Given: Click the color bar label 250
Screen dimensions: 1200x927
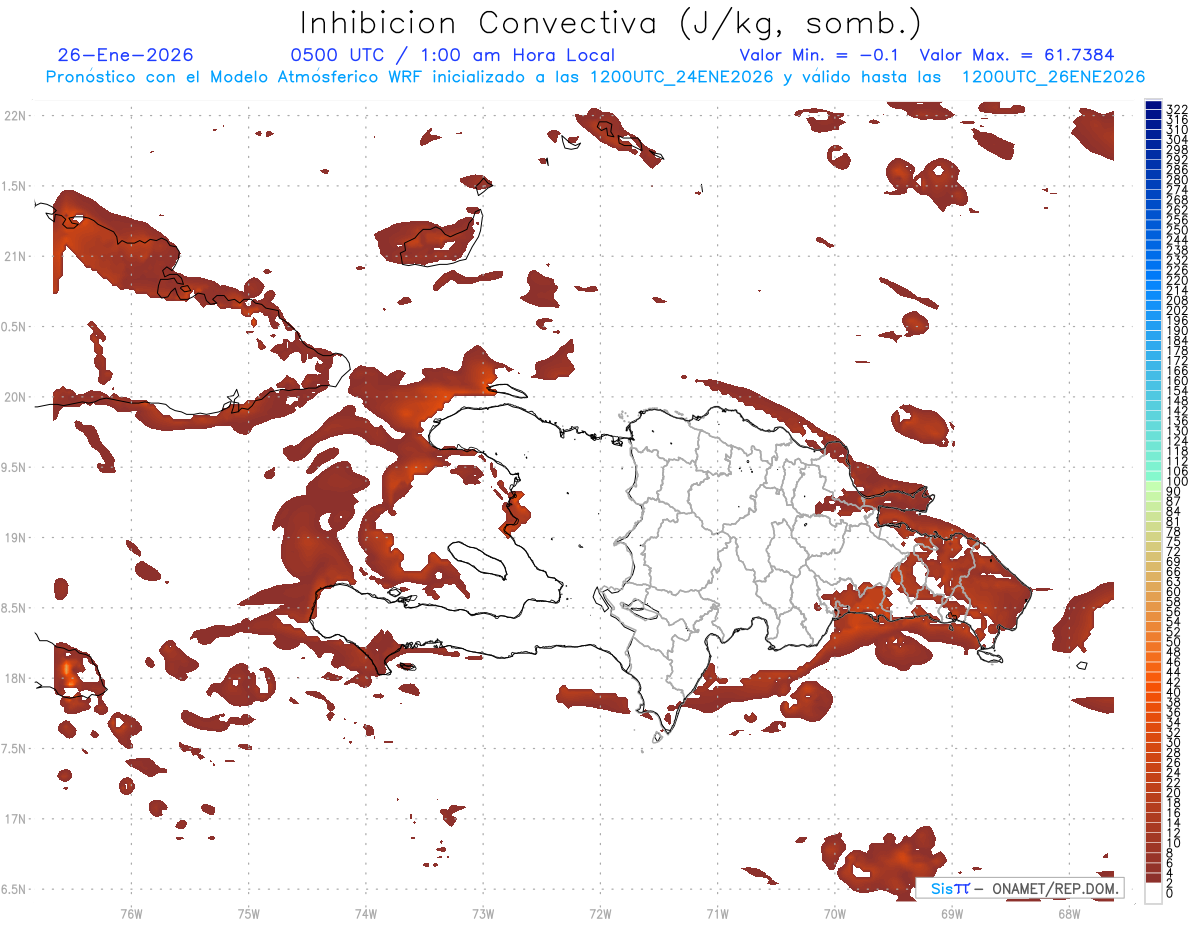Looking at the screenshot, I should click(x=1176, y=230).
